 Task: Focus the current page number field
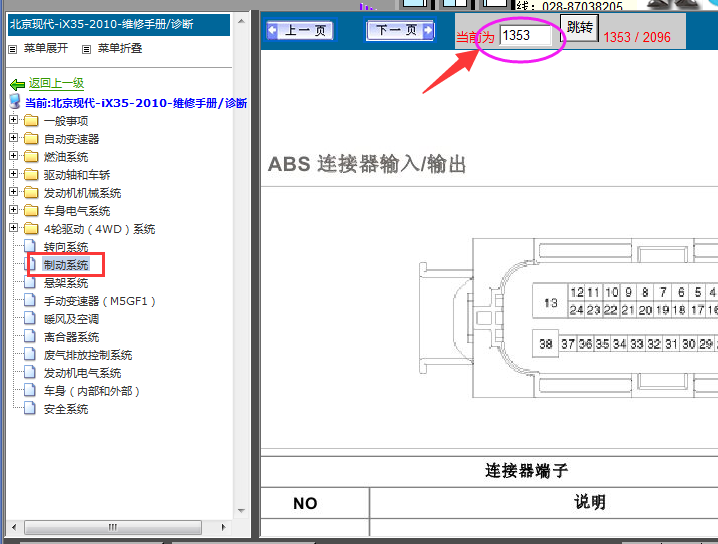525,35
